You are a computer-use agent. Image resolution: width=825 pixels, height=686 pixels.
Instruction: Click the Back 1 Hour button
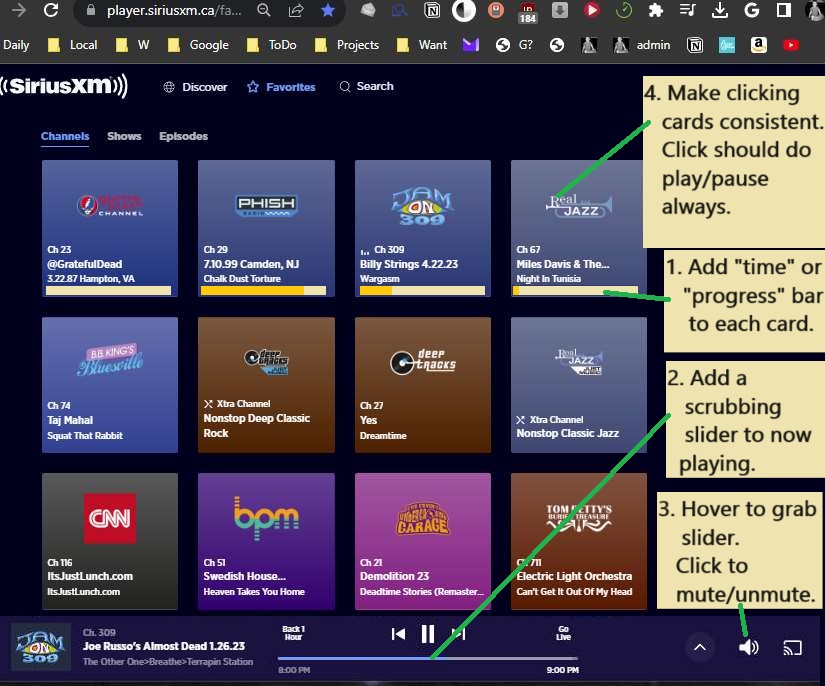tap(293, 633)
